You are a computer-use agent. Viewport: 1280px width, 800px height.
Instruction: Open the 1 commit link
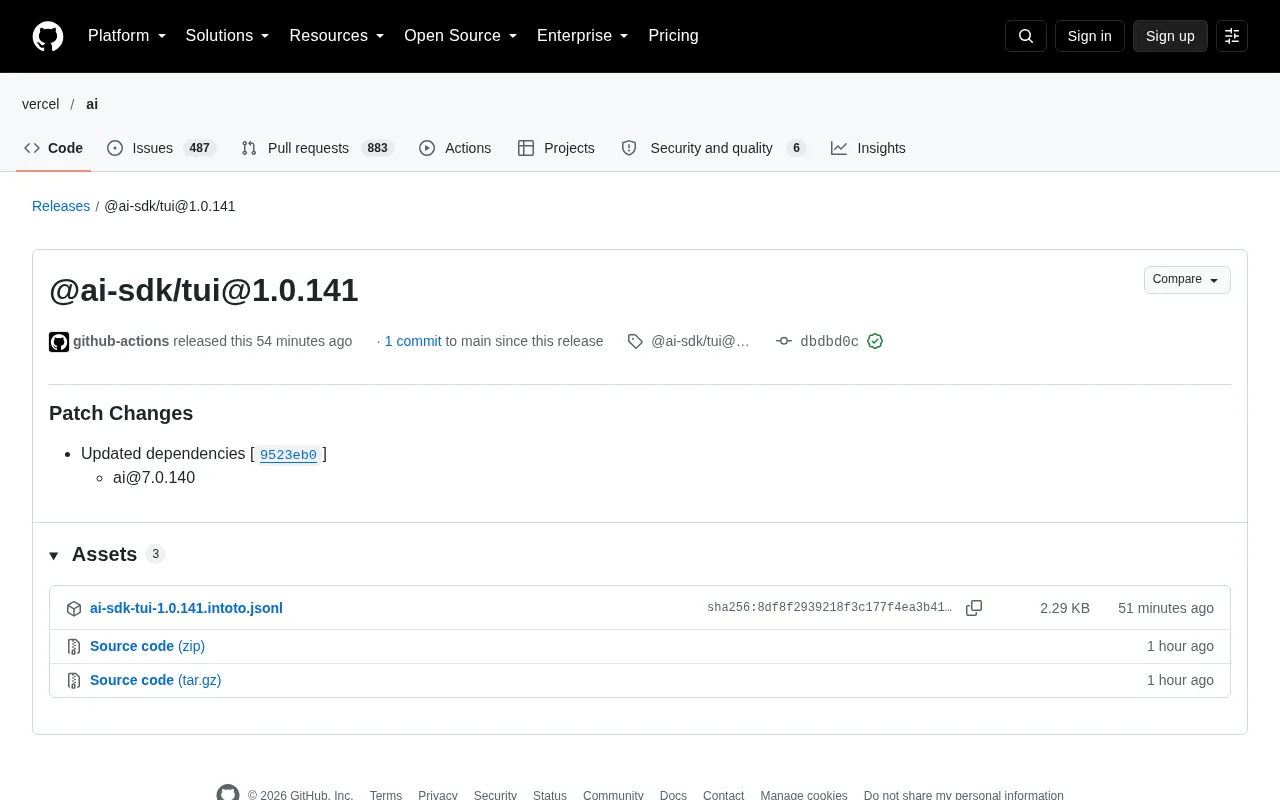pos(413,341)
